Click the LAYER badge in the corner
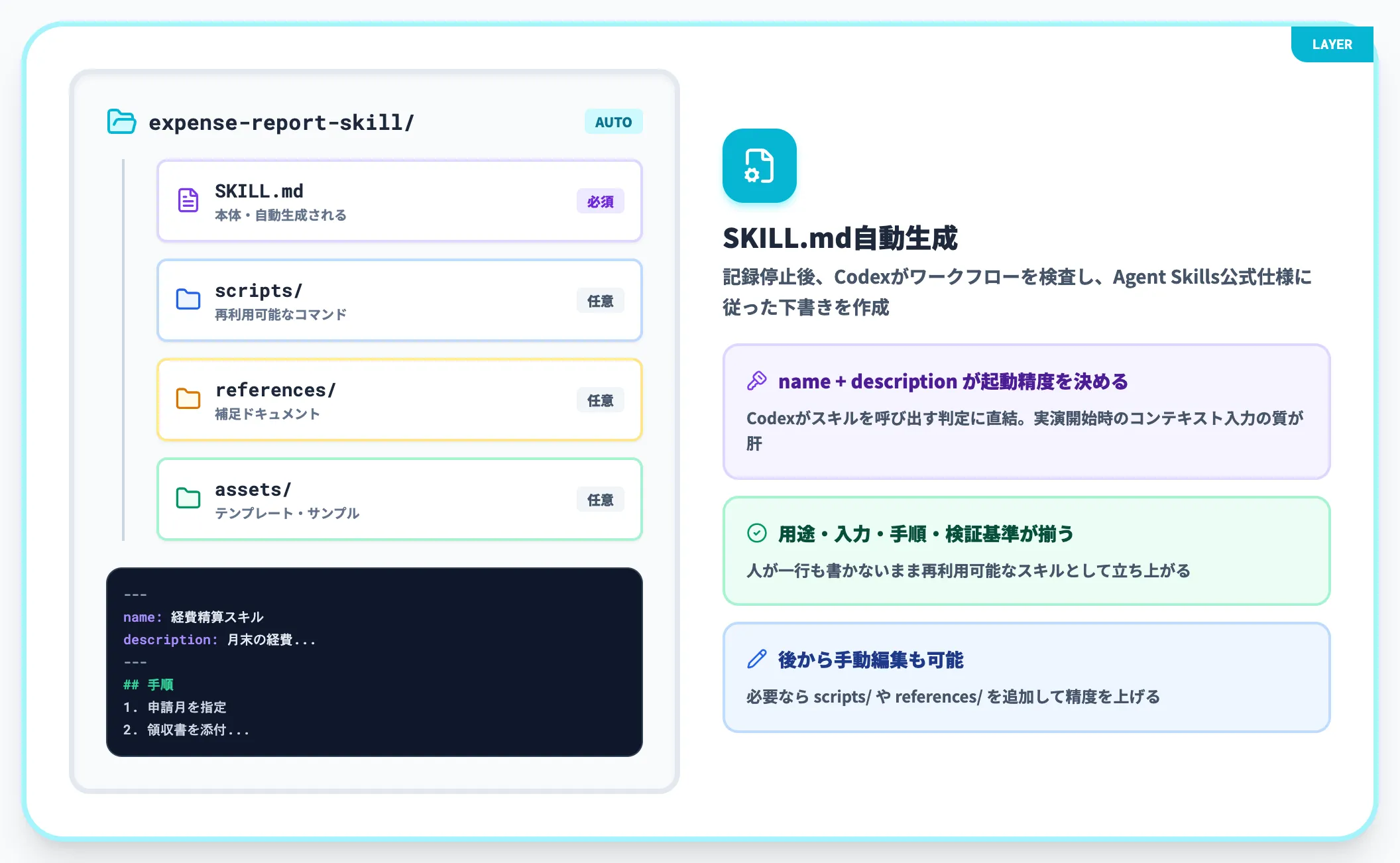 pyautogui.click(x=1332, y=44)
